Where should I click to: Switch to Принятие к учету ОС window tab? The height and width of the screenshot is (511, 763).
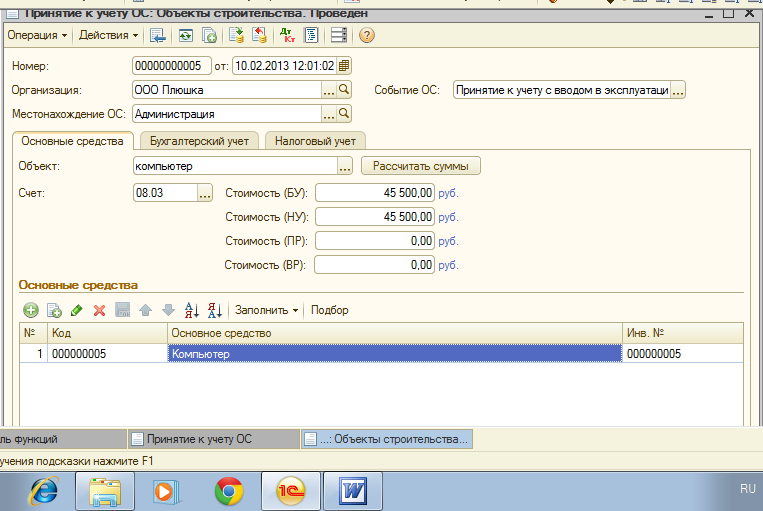tap(213, 439)
